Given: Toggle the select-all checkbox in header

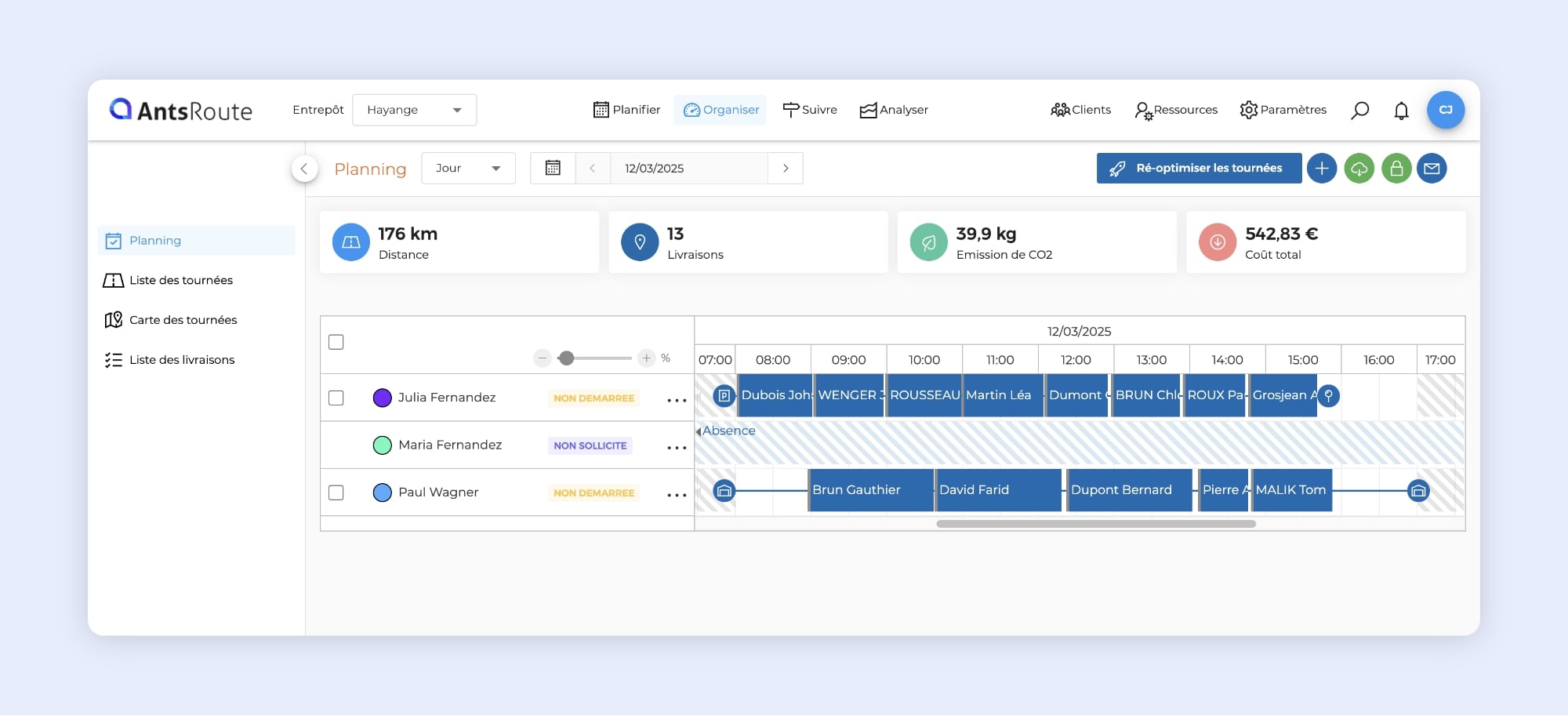Looking at the screenshot, I should click(x=336, y=342).
